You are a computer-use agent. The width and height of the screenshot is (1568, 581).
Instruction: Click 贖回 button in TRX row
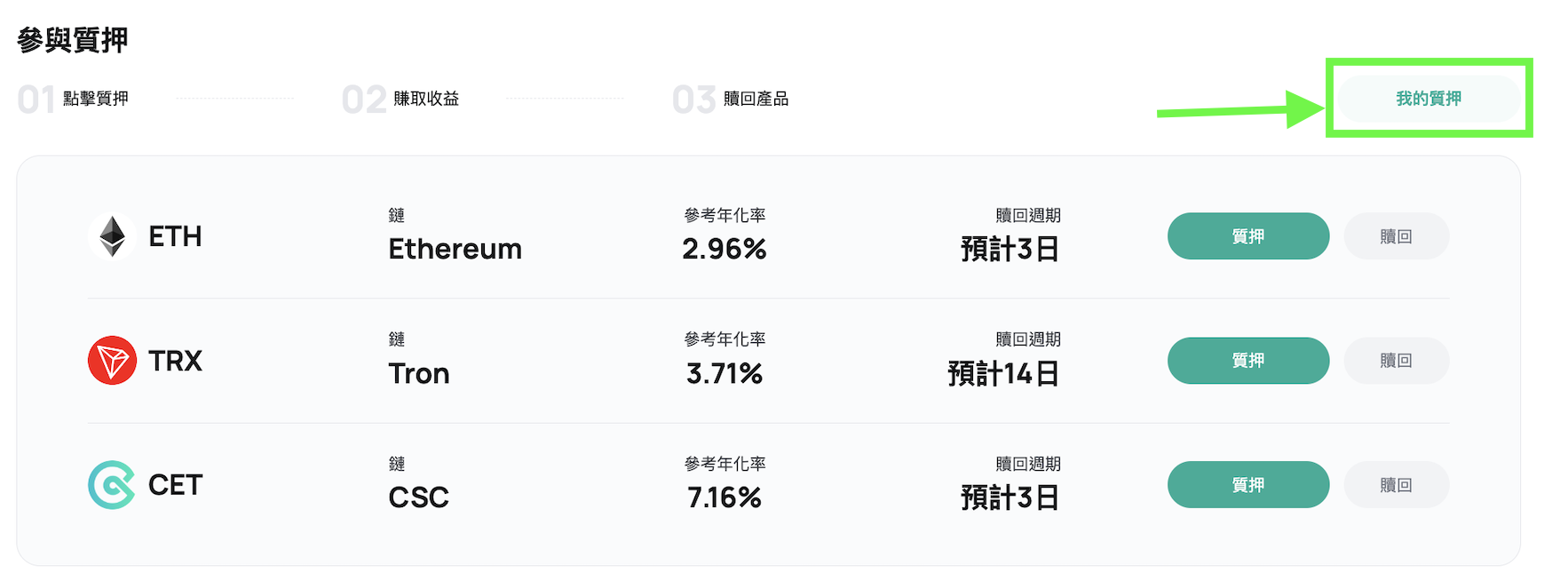point(1397,361)
